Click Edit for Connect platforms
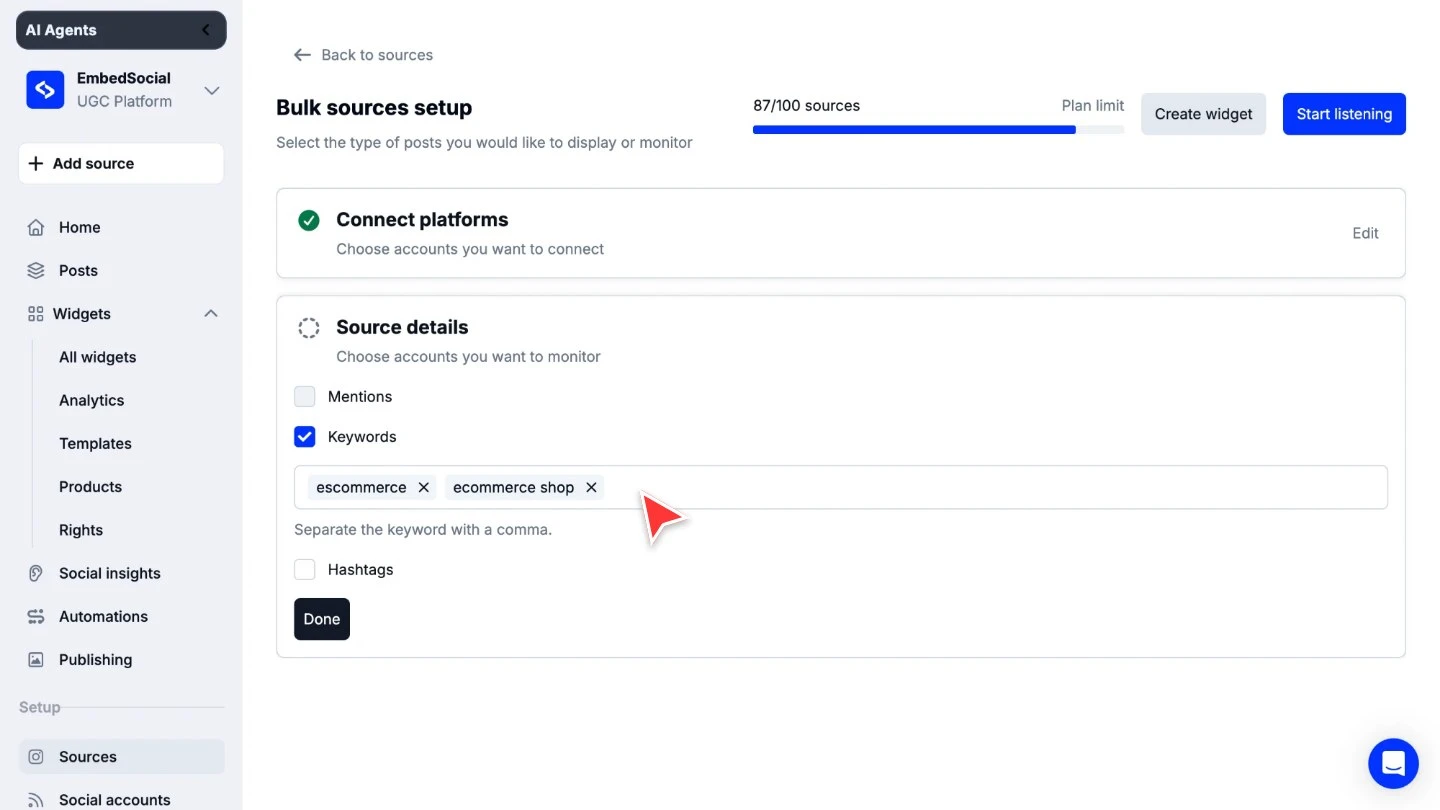This screenshot has height=810, width=1440. [x=1365, y=233]
